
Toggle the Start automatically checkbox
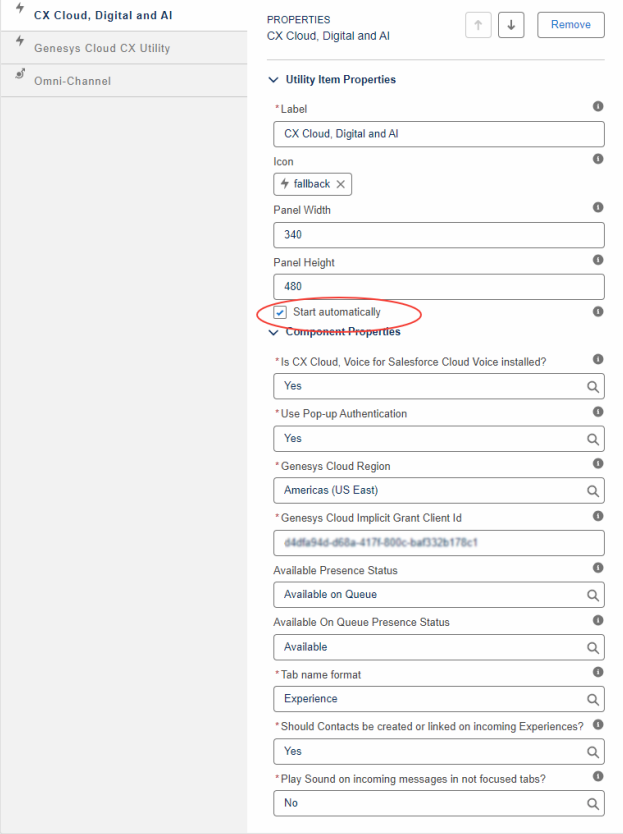click(280, 312)
